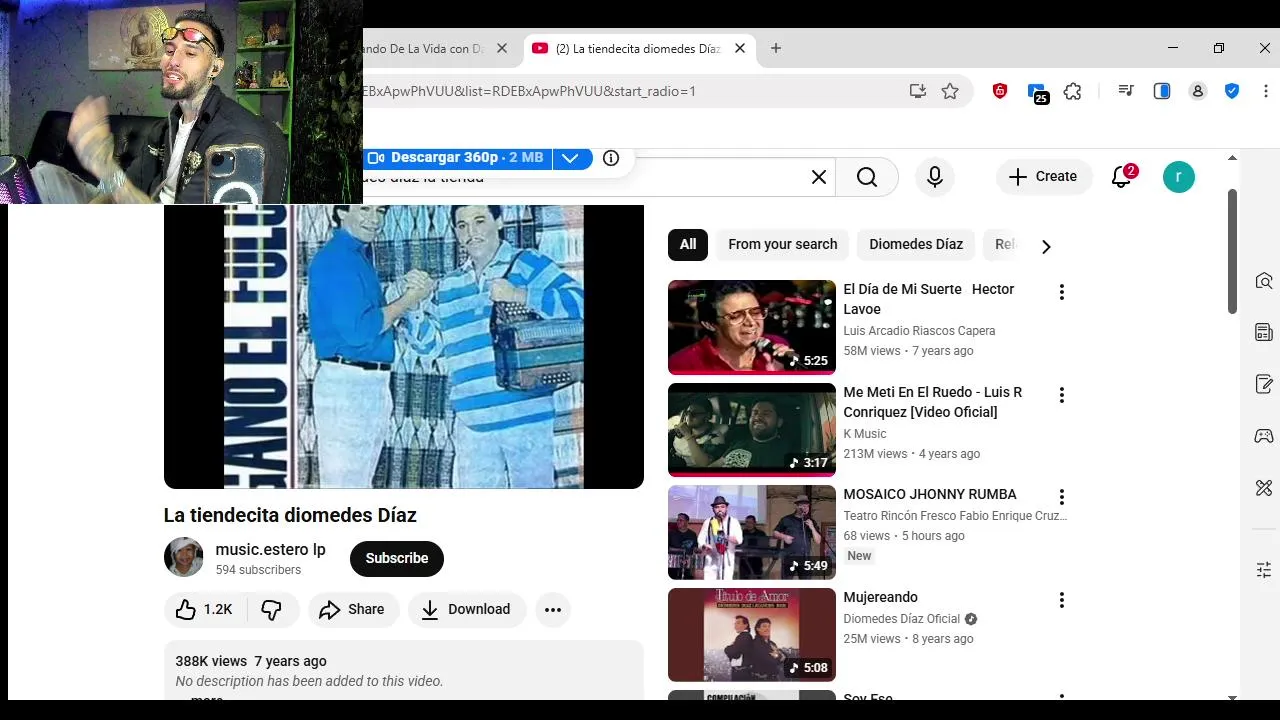Click Descargar 360p download button
1280x720 pixels.
[456, 158]
